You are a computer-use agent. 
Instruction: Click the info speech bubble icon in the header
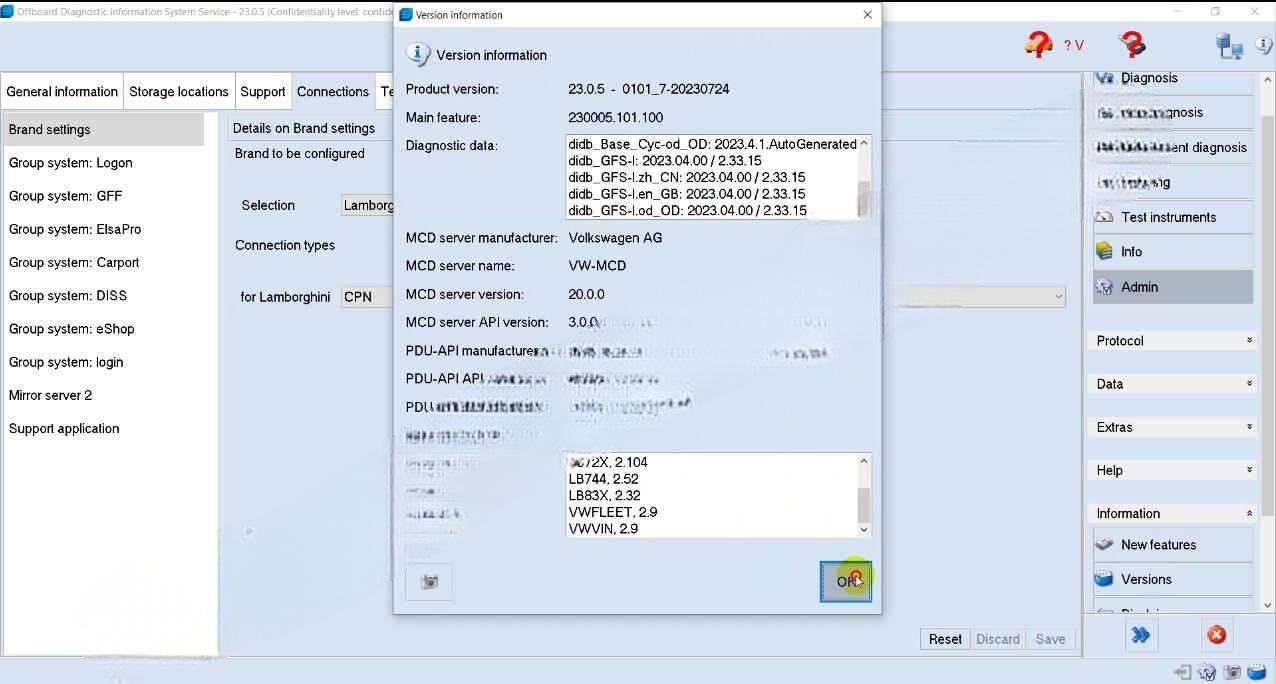[1264, 46]
